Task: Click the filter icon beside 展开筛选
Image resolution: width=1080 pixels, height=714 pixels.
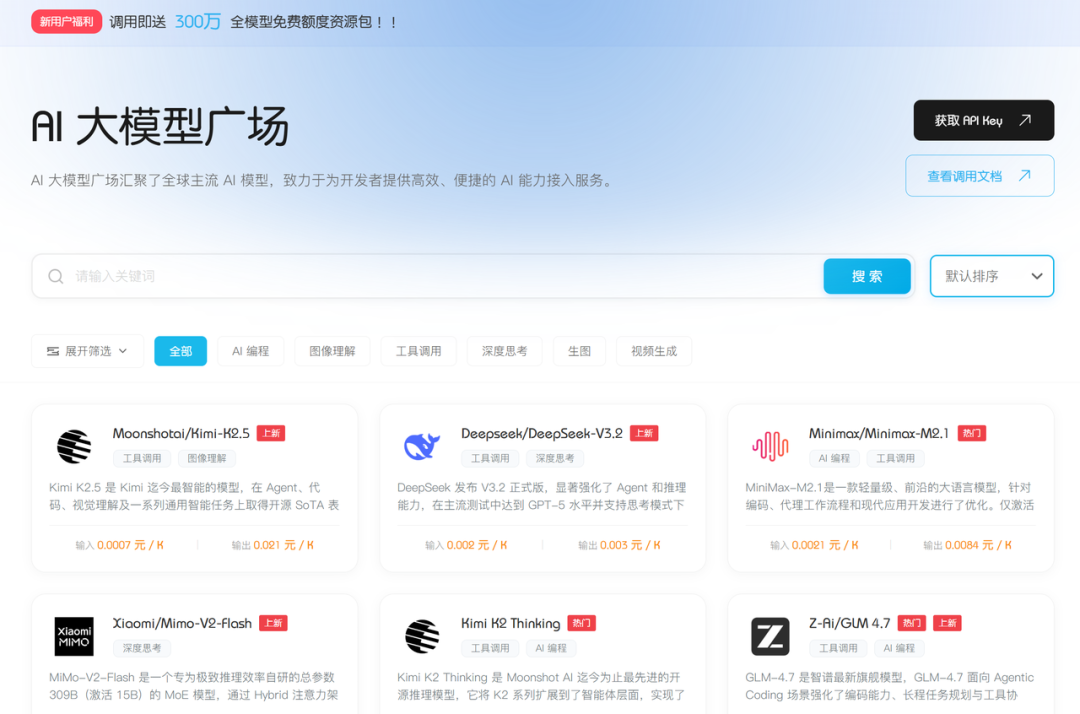Action: click(53, 351)
